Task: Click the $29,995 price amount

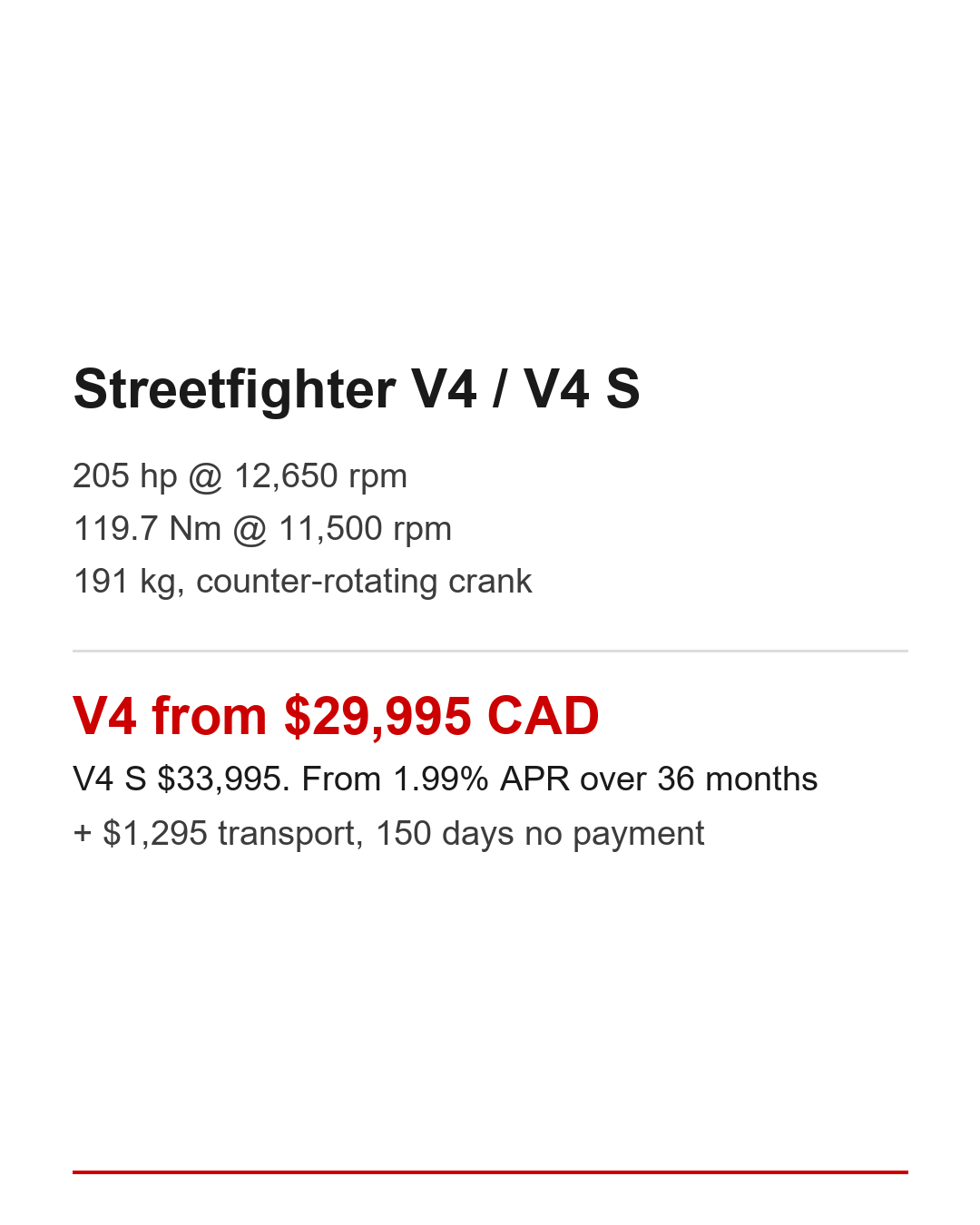Action: point(377,716)
